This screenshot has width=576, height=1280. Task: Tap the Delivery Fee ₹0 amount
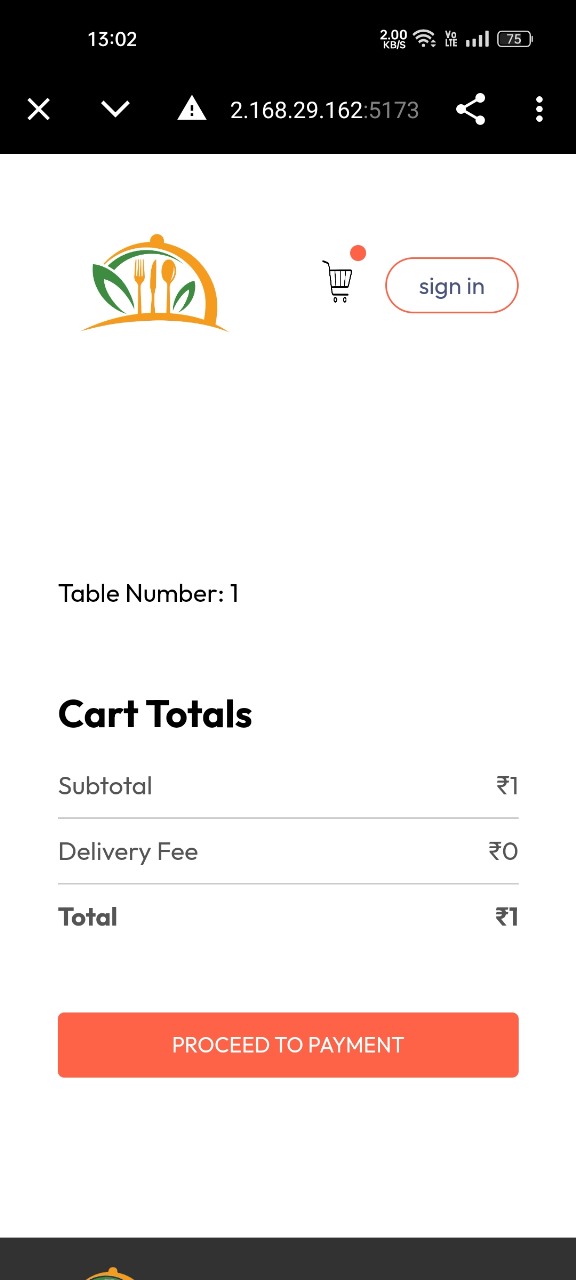click(x=503, y=852)
